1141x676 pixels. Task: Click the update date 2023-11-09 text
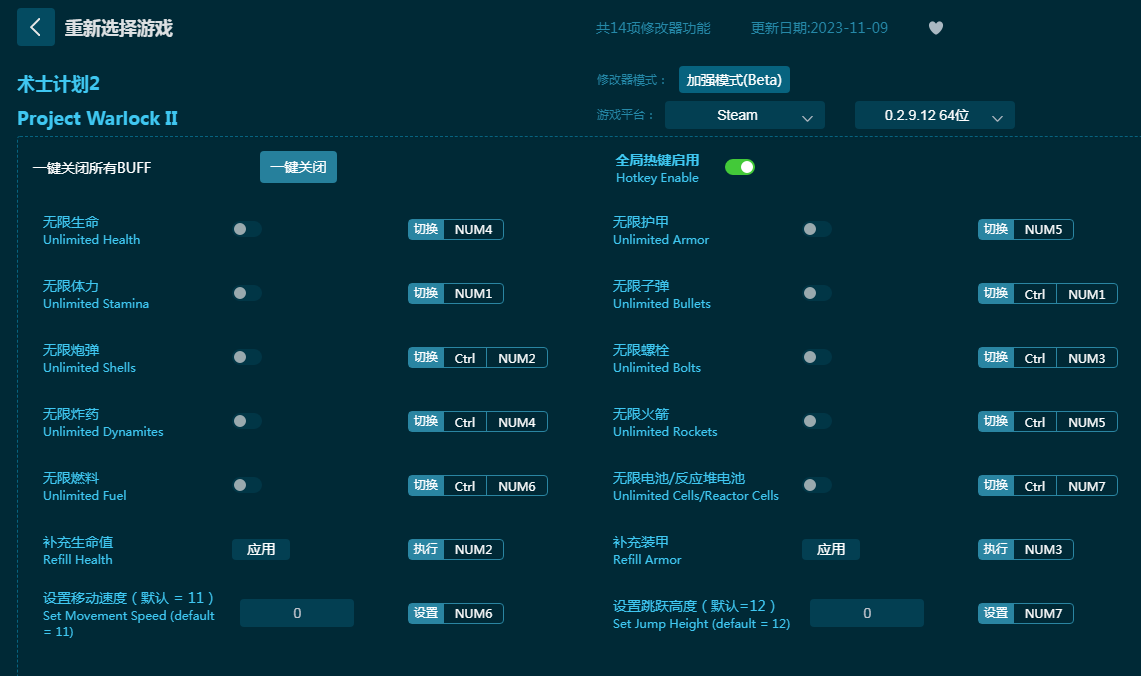pyautogui.click(x=819, y=28)
